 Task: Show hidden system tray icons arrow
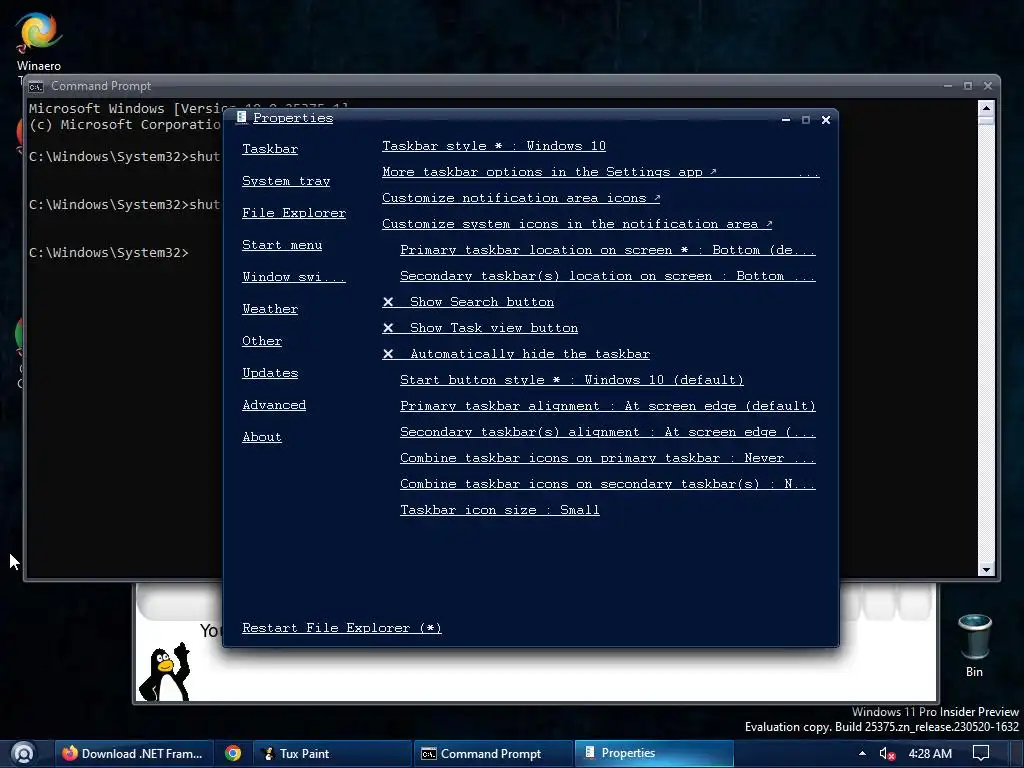point(862,754)
